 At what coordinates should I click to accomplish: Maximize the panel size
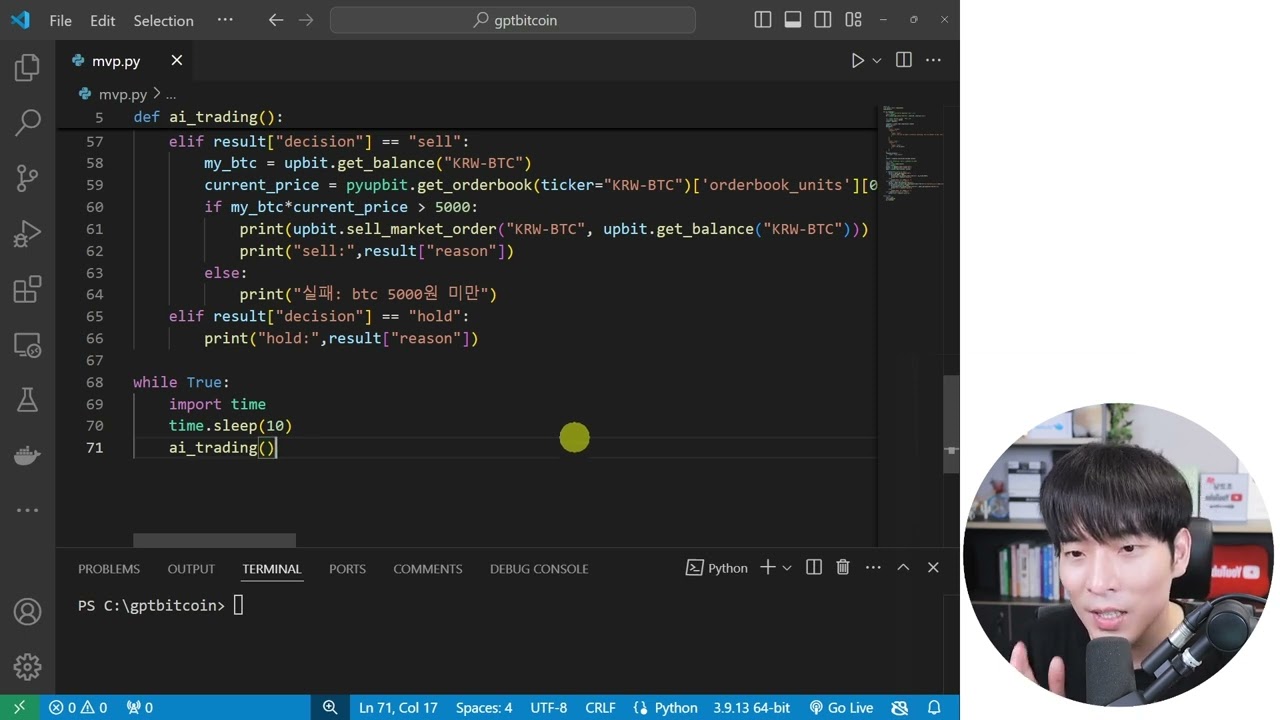pyautogui.click(x=903, y=567)
